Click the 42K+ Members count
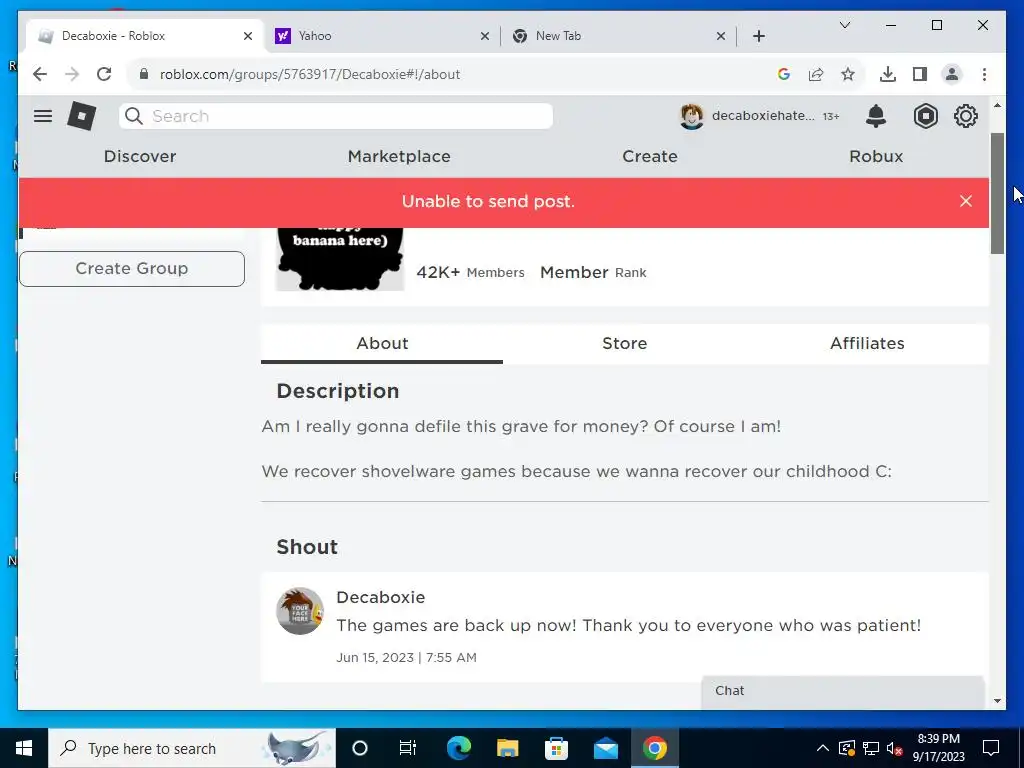Viewport: 1024px width, 768px height. [470, 272]
